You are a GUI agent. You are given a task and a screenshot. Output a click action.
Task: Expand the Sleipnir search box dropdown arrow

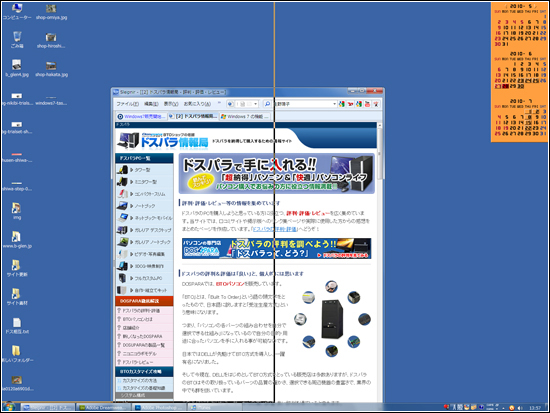(334, 104)
